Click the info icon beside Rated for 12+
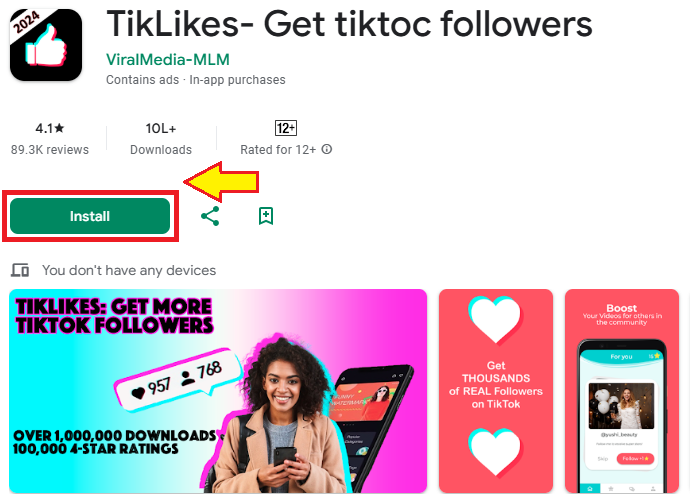 [327, 149]
